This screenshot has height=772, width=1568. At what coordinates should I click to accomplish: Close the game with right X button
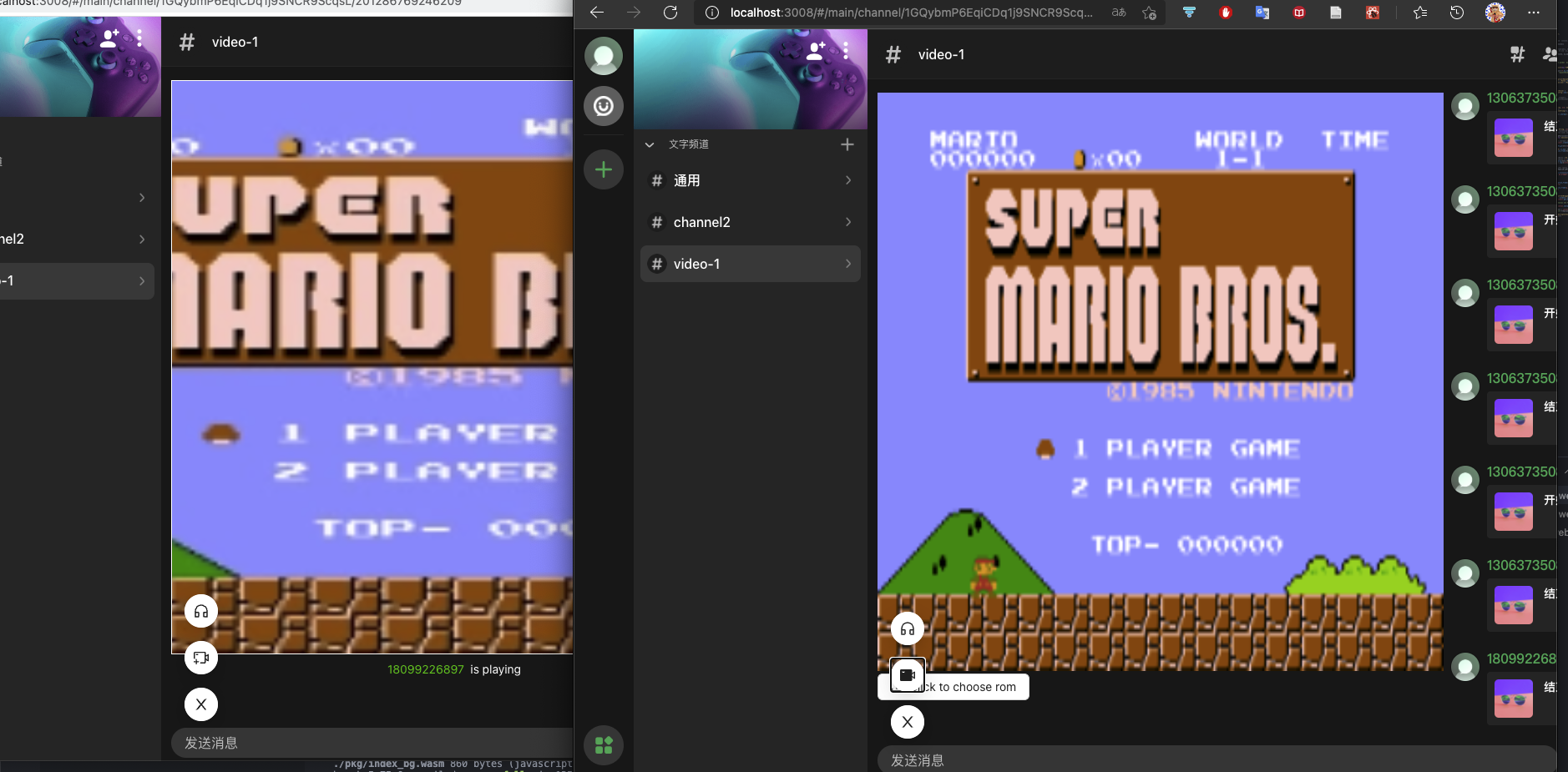[908, 722]
